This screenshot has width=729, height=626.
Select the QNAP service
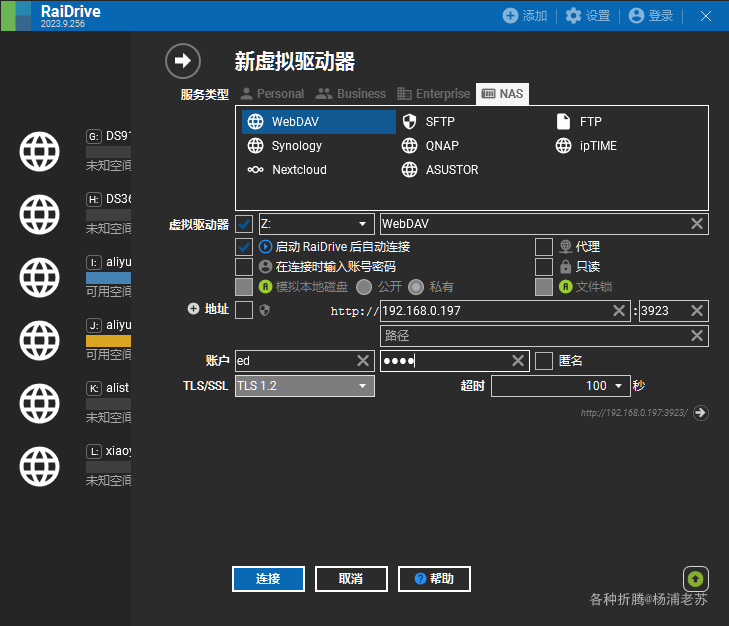[x=430, y=146]
